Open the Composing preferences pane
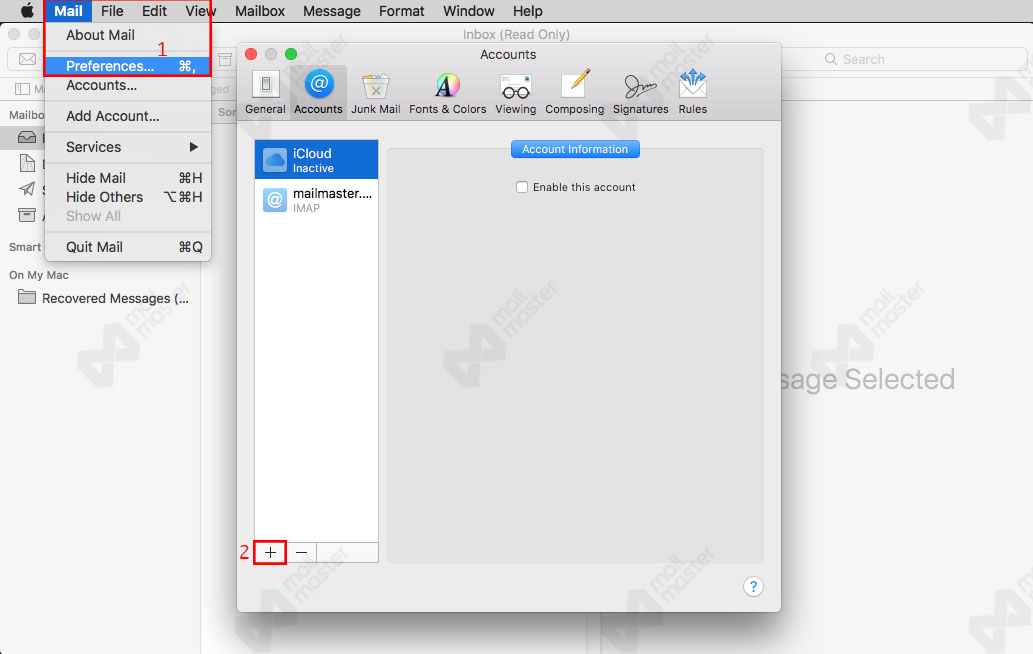1033x654 pixels. [574, 92]
